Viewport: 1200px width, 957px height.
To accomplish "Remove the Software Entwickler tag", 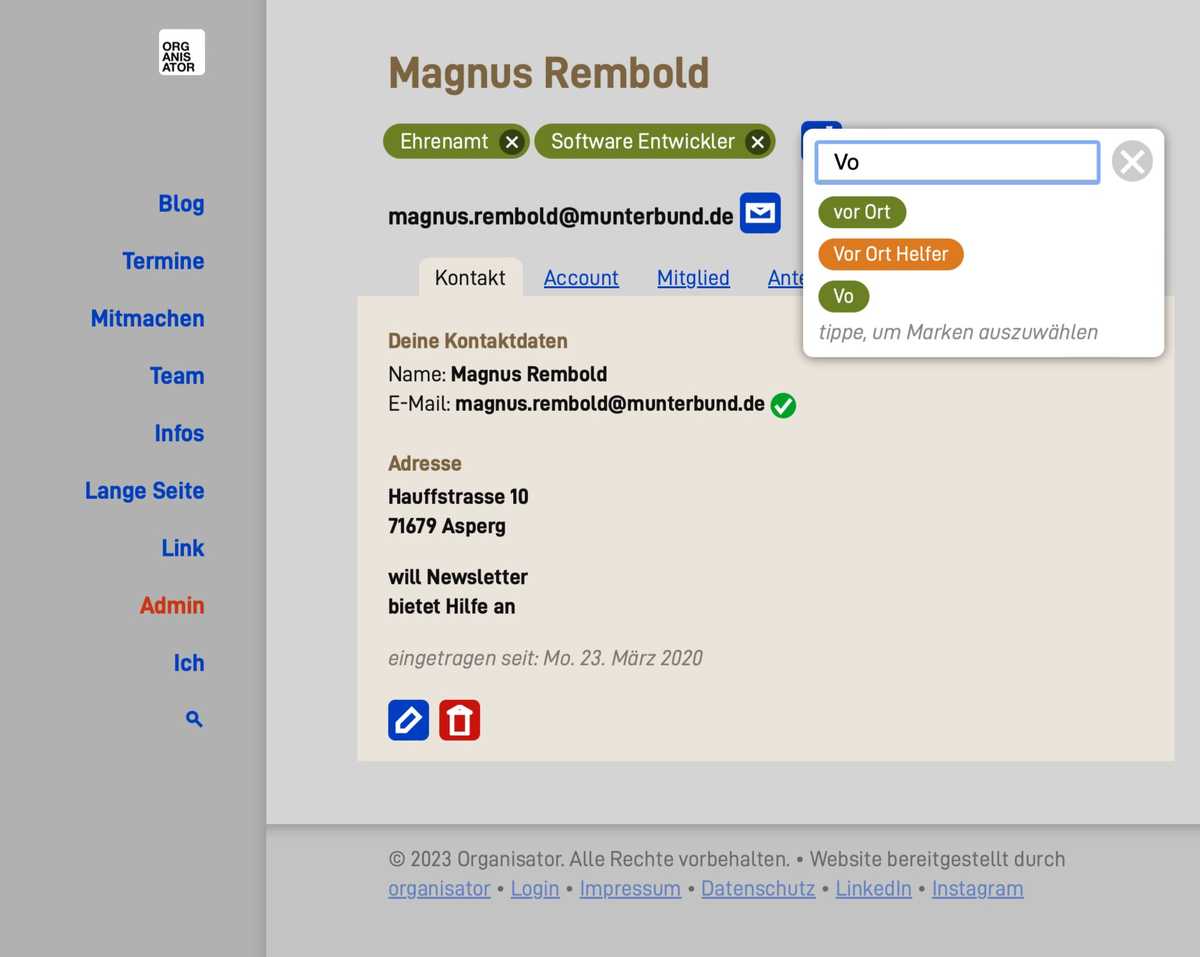I will pyautogui.click(x=757, y=142).
